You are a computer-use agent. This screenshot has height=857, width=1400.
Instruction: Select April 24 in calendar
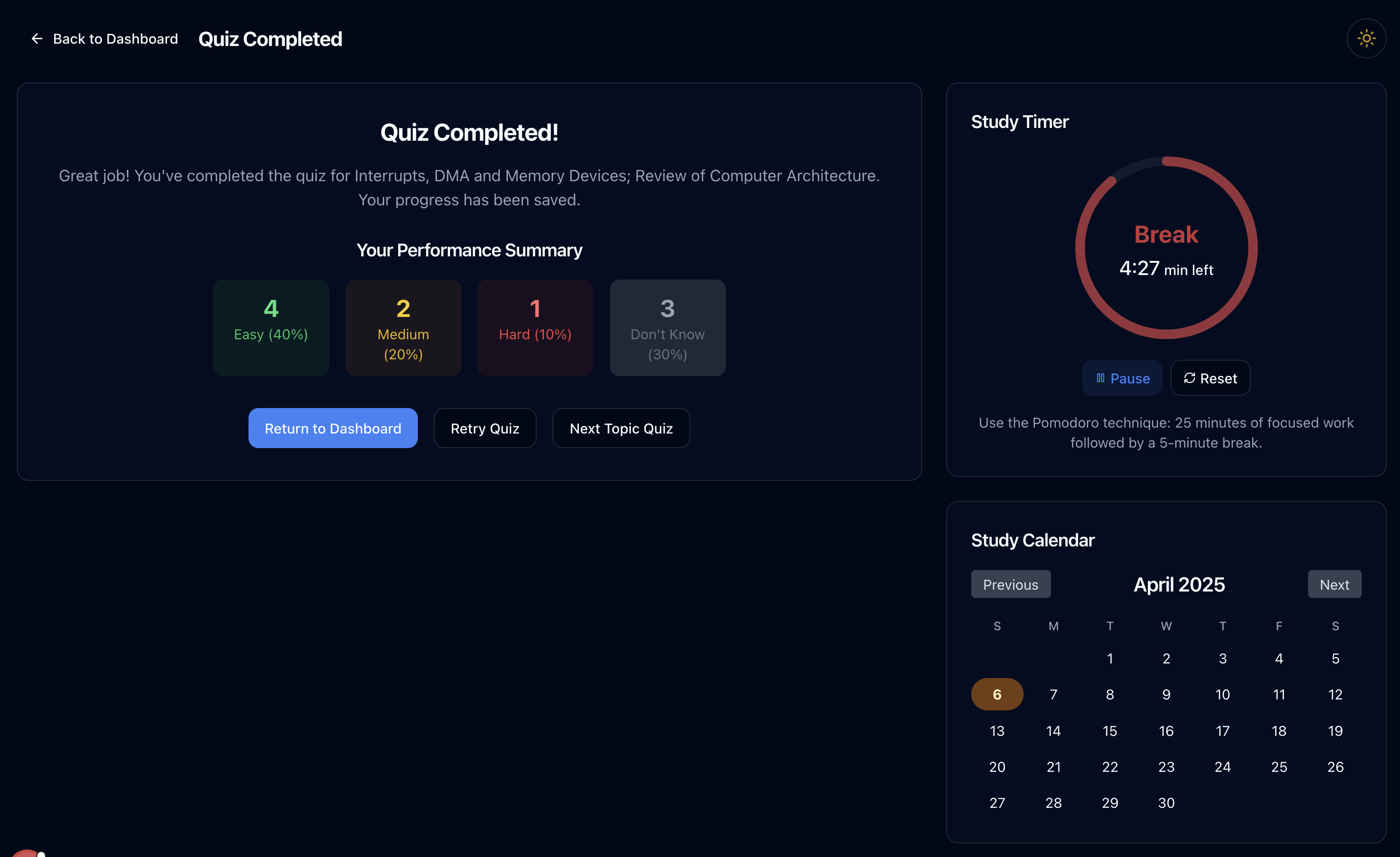(1222, 767)
